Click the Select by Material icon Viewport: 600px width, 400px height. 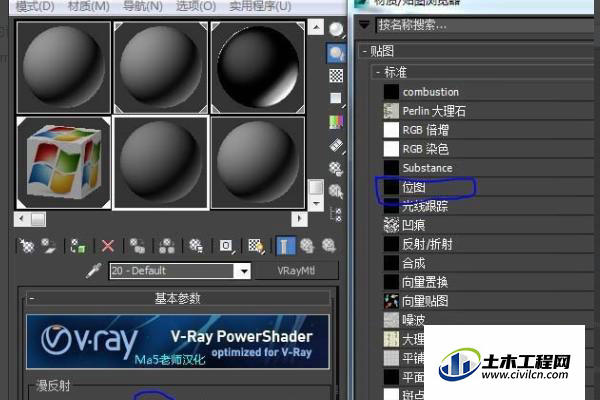(x=336, y=191)
